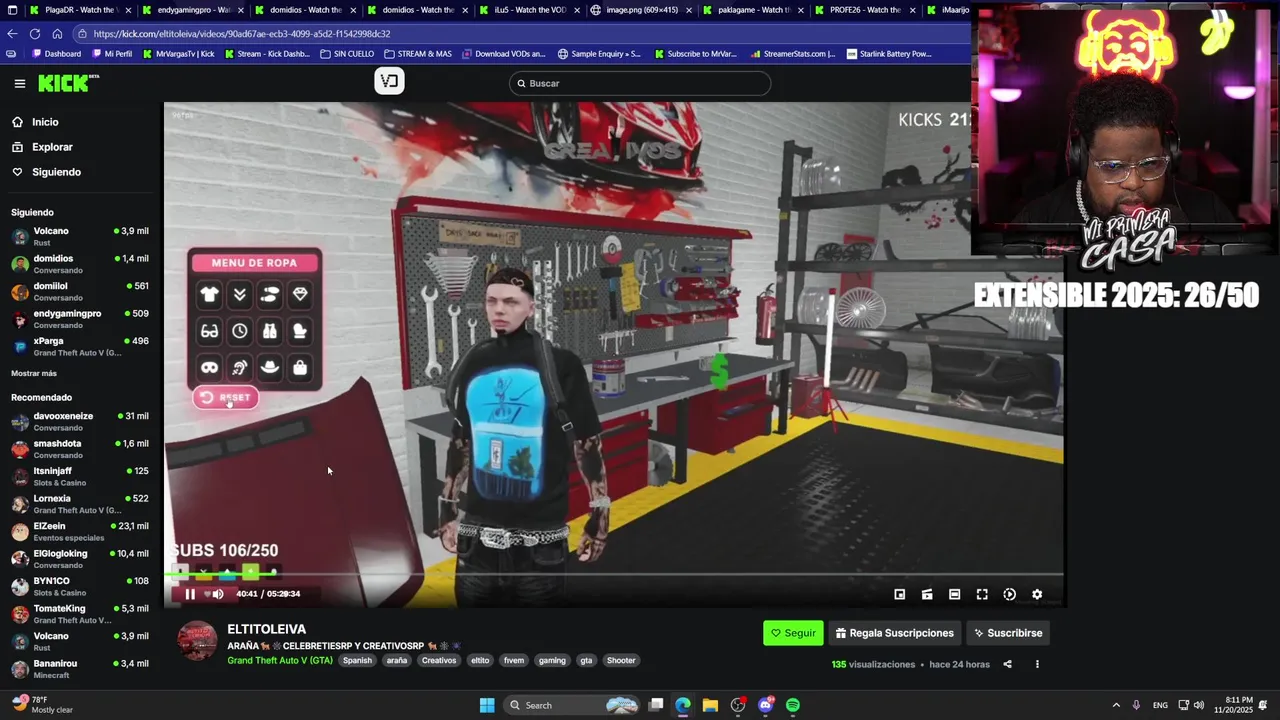Seek on the video progress bar
The height and width of the screenshot is (720, 1280).
click(615, 575)
